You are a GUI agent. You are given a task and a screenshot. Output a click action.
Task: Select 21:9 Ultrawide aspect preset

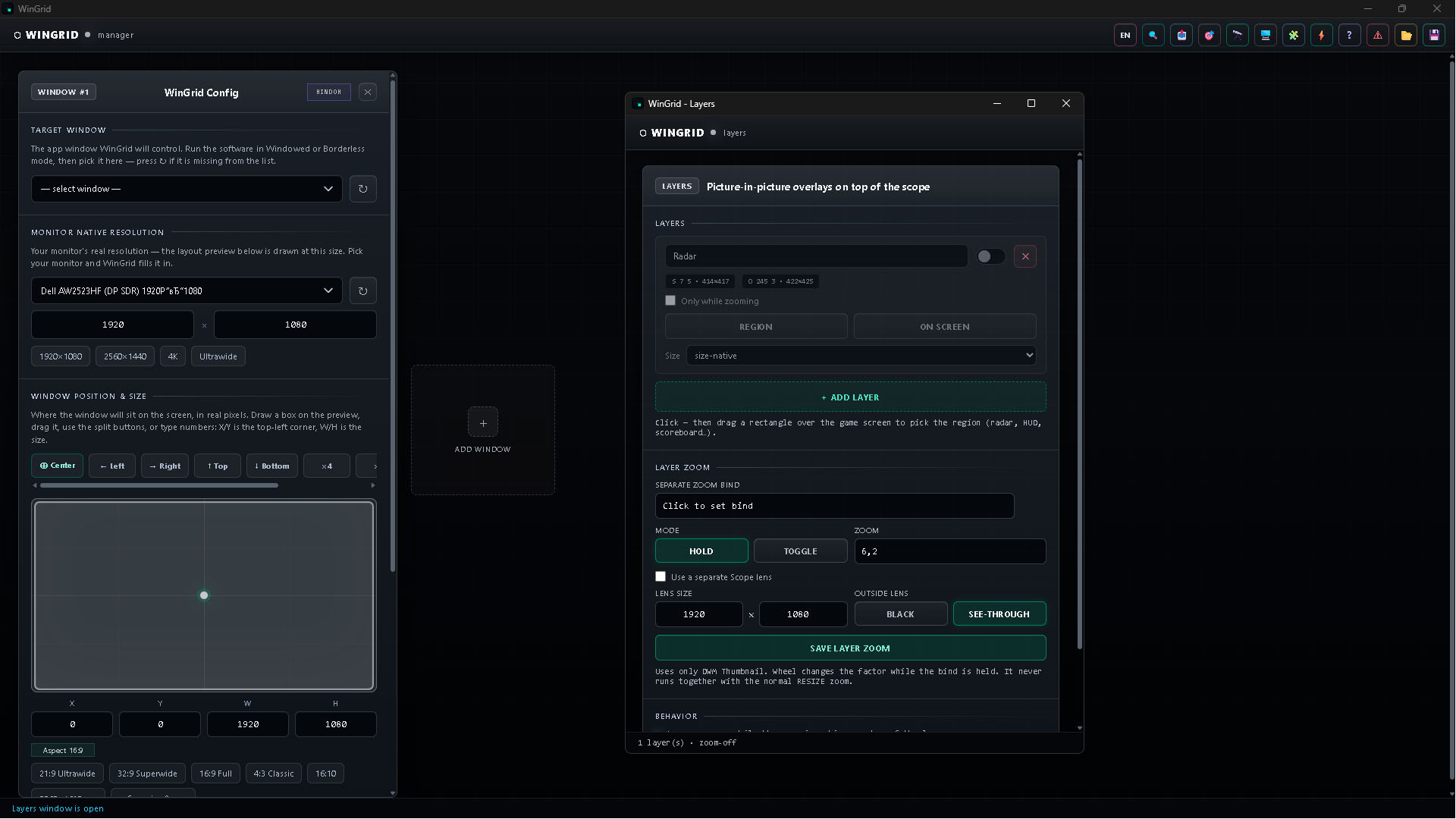(x=67, y=773)
